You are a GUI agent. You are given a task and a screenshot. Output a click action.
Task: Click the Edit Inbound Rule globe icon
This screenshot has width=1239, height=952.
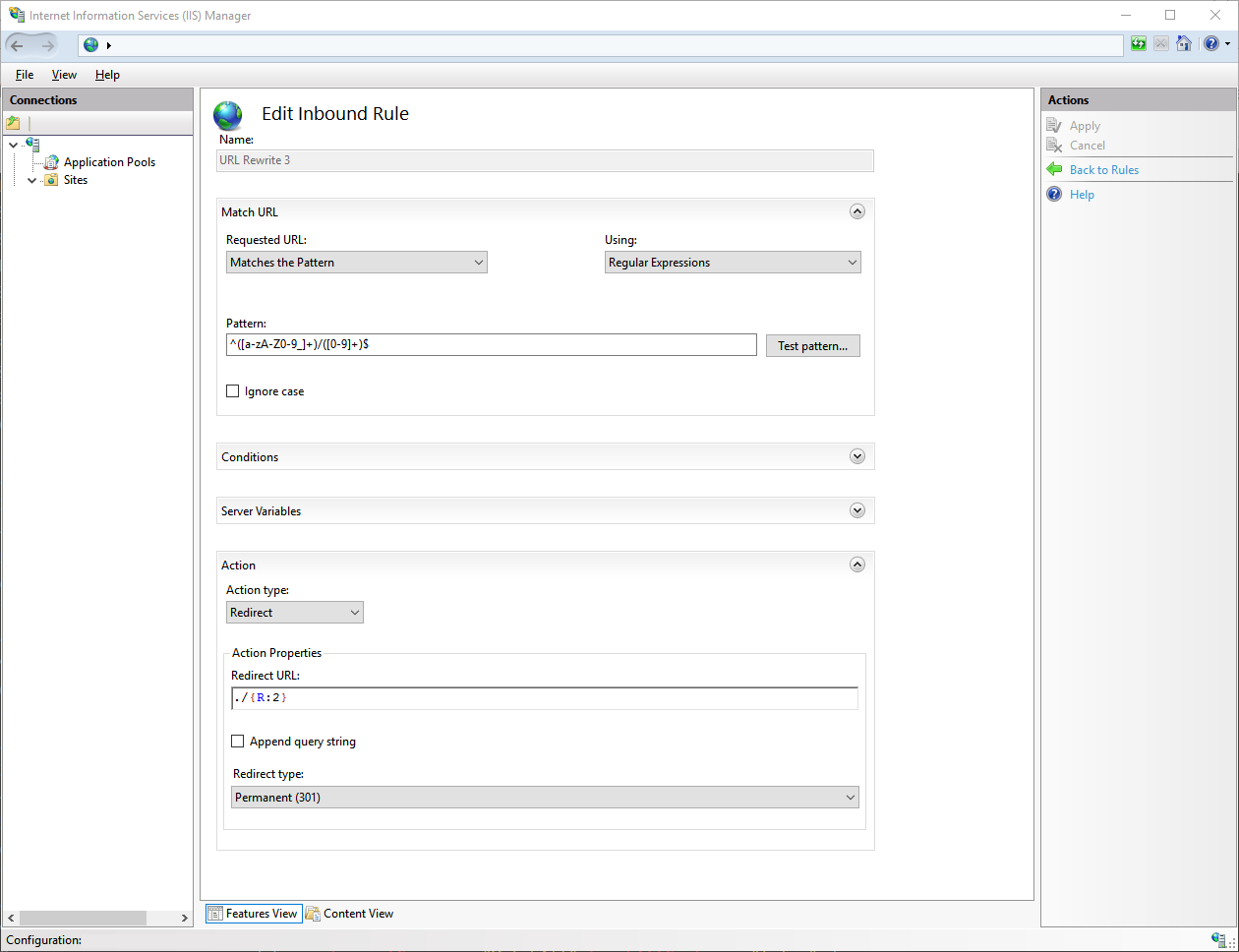pos(227,116)
